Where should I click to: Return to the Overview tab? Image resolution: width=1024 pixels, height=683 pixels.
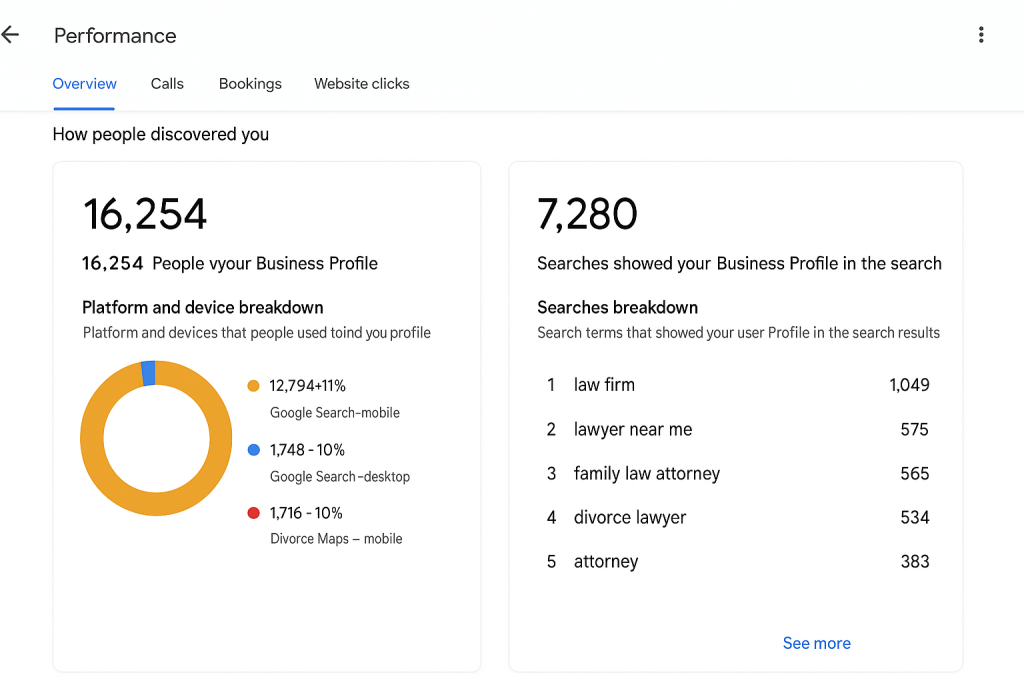pos(84,84)
